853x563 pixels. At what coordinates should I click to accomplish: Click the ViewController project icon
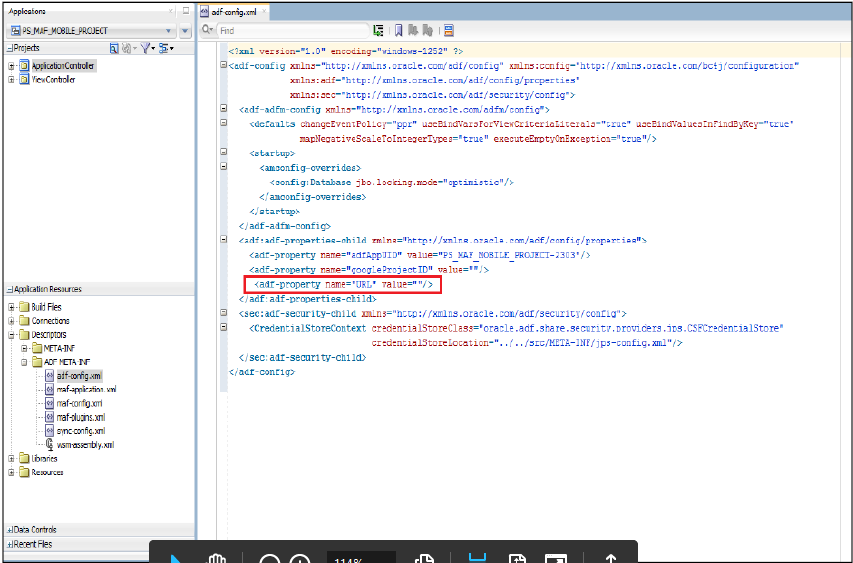point(24,79)
